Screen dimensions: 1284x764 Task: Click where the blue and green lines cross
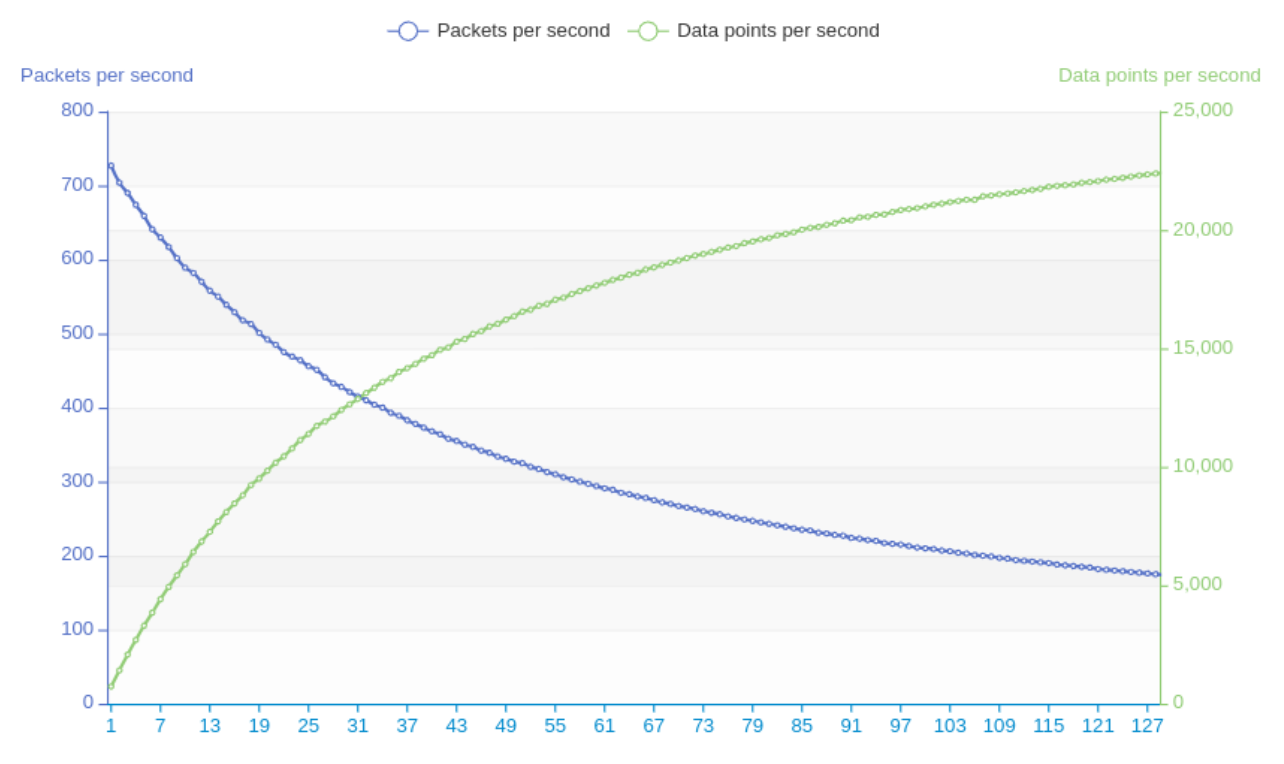pos(356,398)
